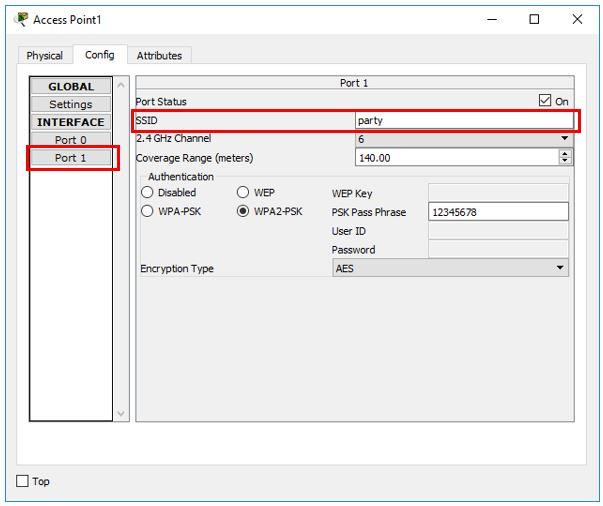The image size is (603, 506).
Task: Enable the Top checkbox
Action: coord(23,481)
